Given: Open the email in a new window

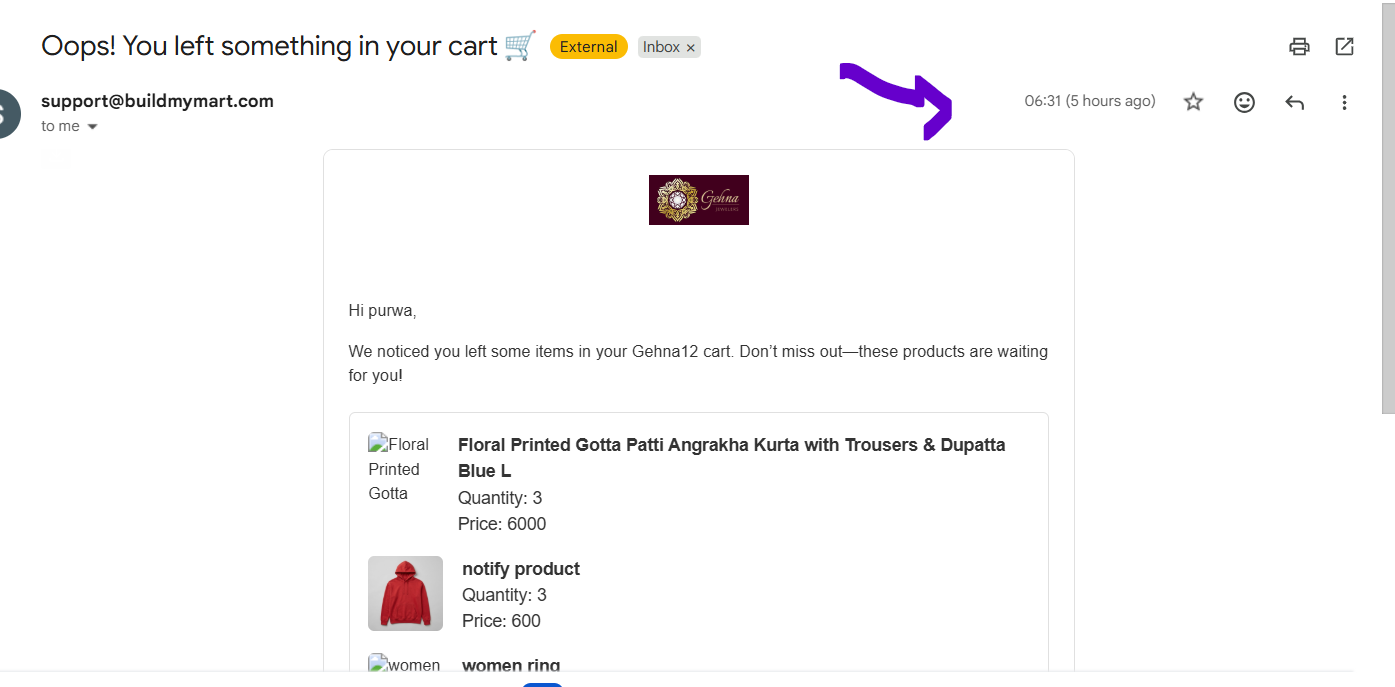Looking at the screenshot, I should click(x=1345, y=46).
